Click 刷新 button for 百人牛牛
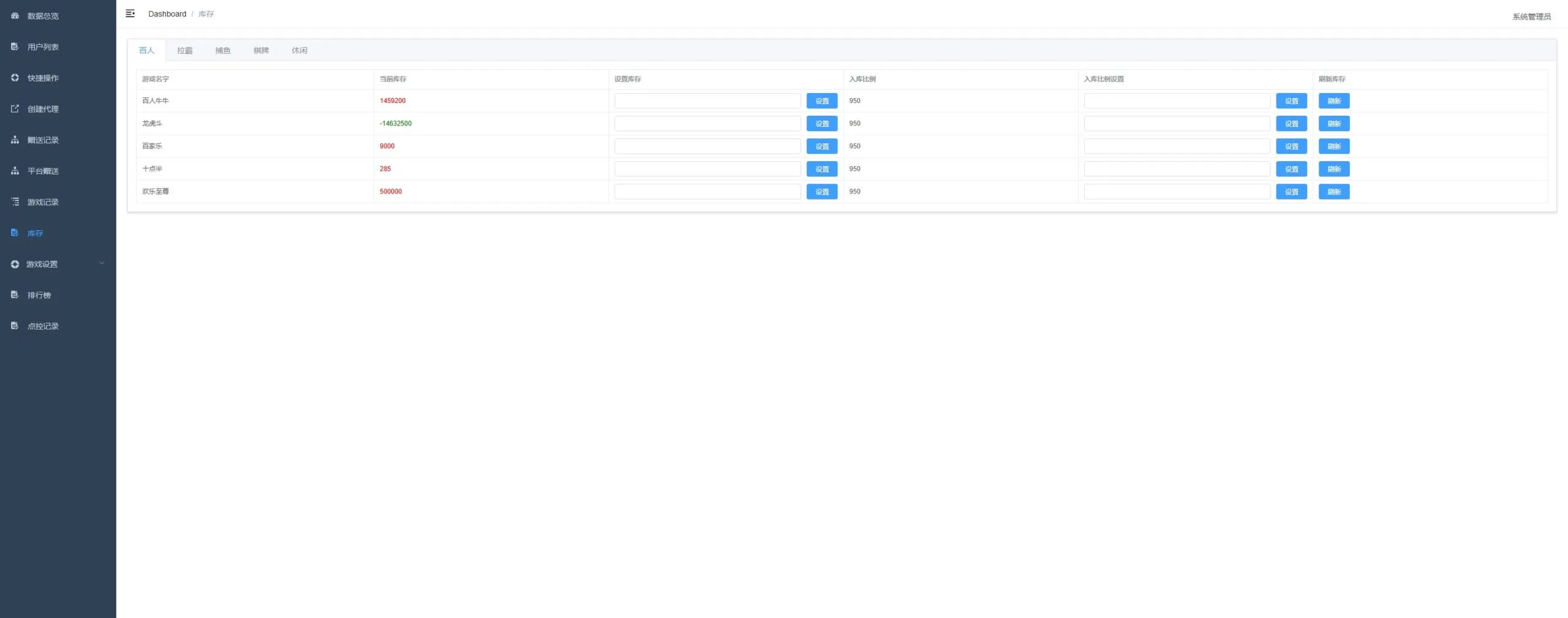 click(x=1334, y=100)
